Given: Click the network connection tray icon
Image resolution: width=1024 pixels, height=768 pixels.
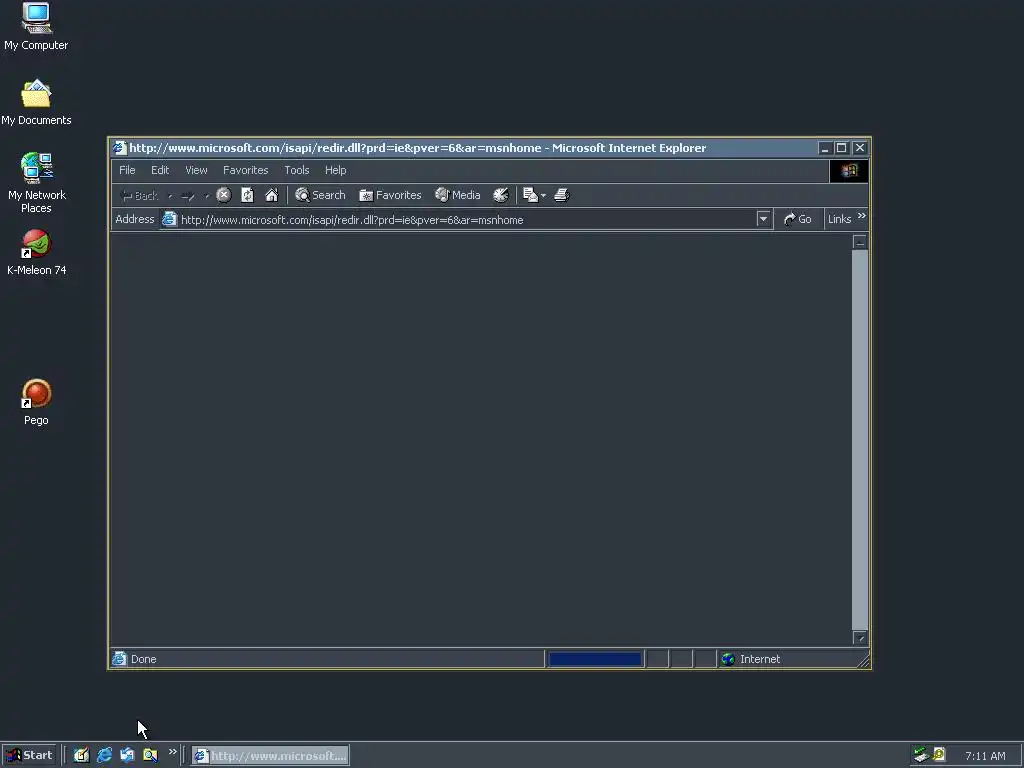Looking at the screenshot, I should point(921,755).
